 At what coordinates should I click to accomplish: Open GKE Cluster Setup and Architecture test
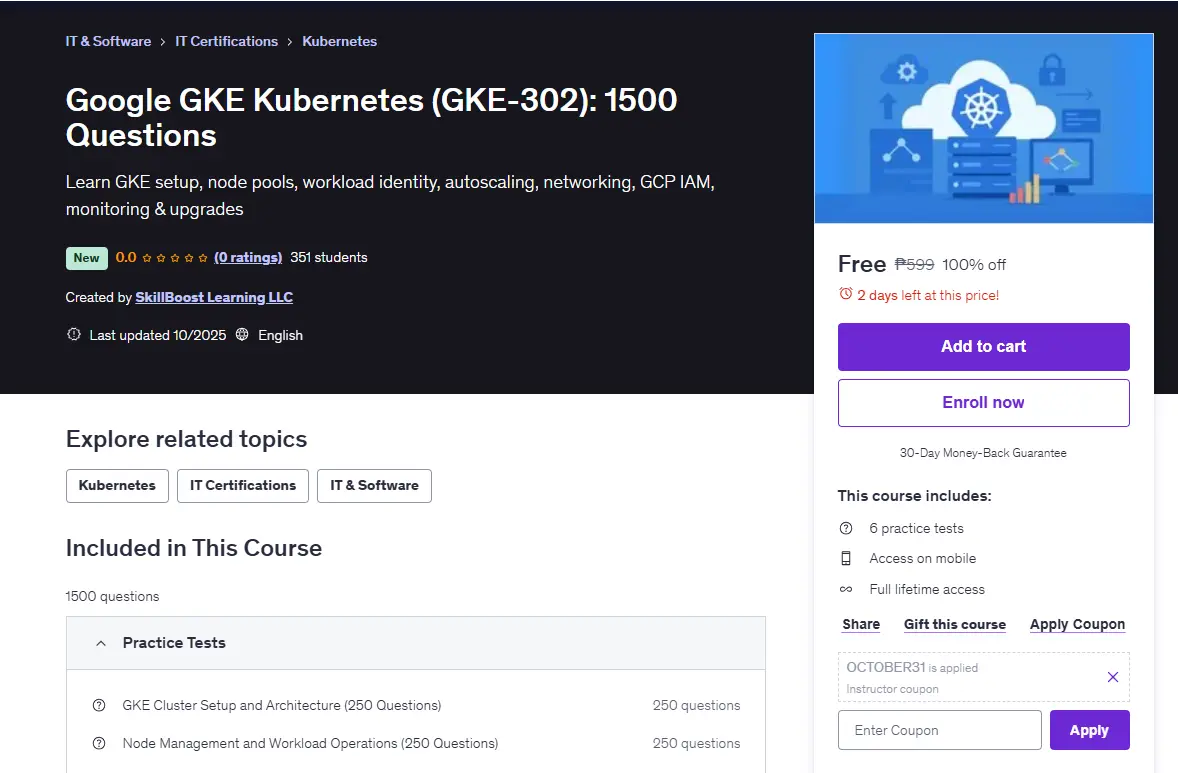click(x=282, y=705)
